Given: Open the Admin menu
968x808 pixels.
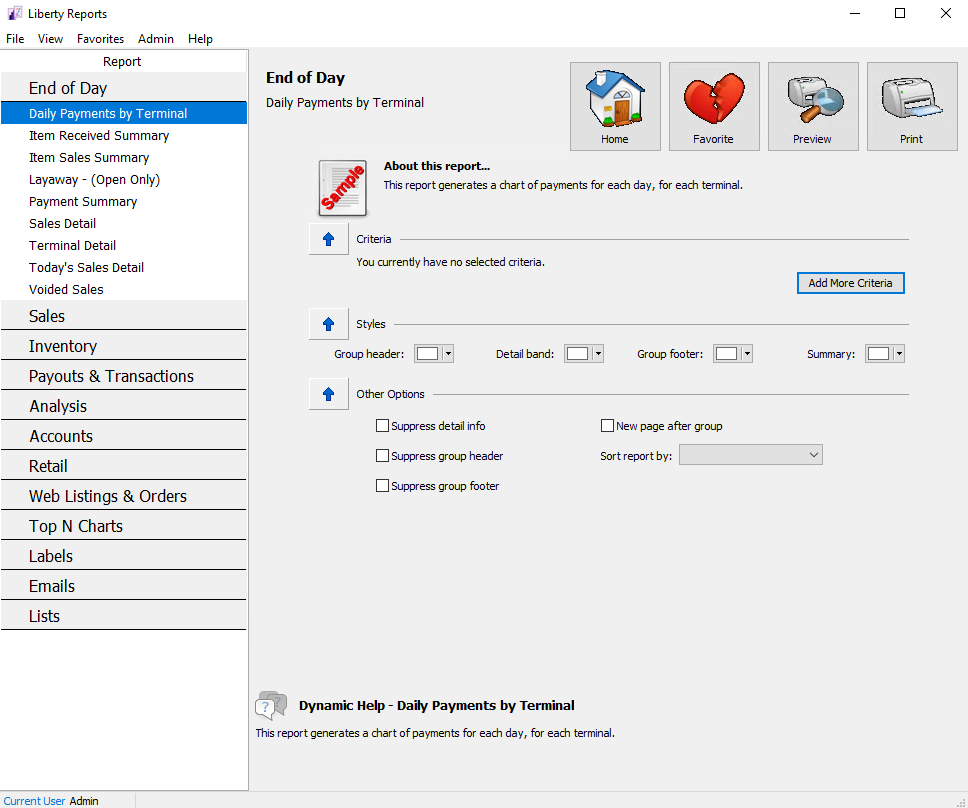Looking at the screenshot, I should [156, 39].
